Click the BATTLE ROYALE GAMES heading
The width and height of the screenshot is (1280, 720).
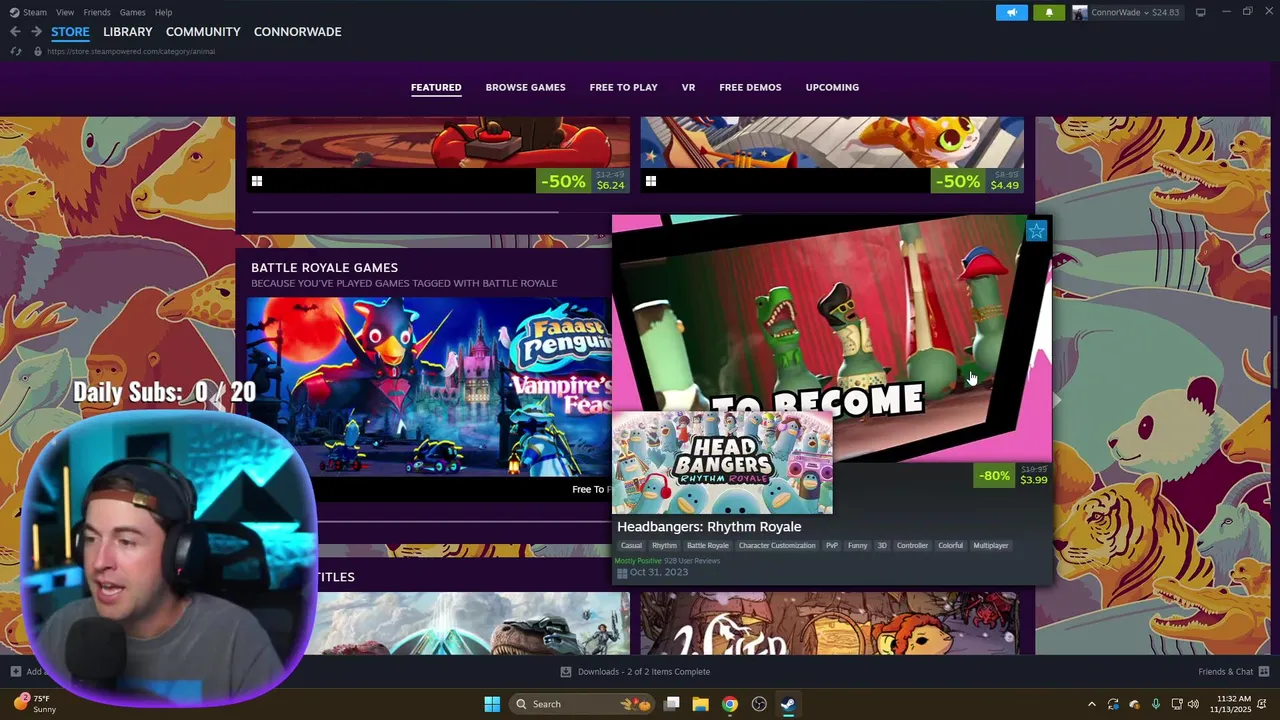point(324,267)
